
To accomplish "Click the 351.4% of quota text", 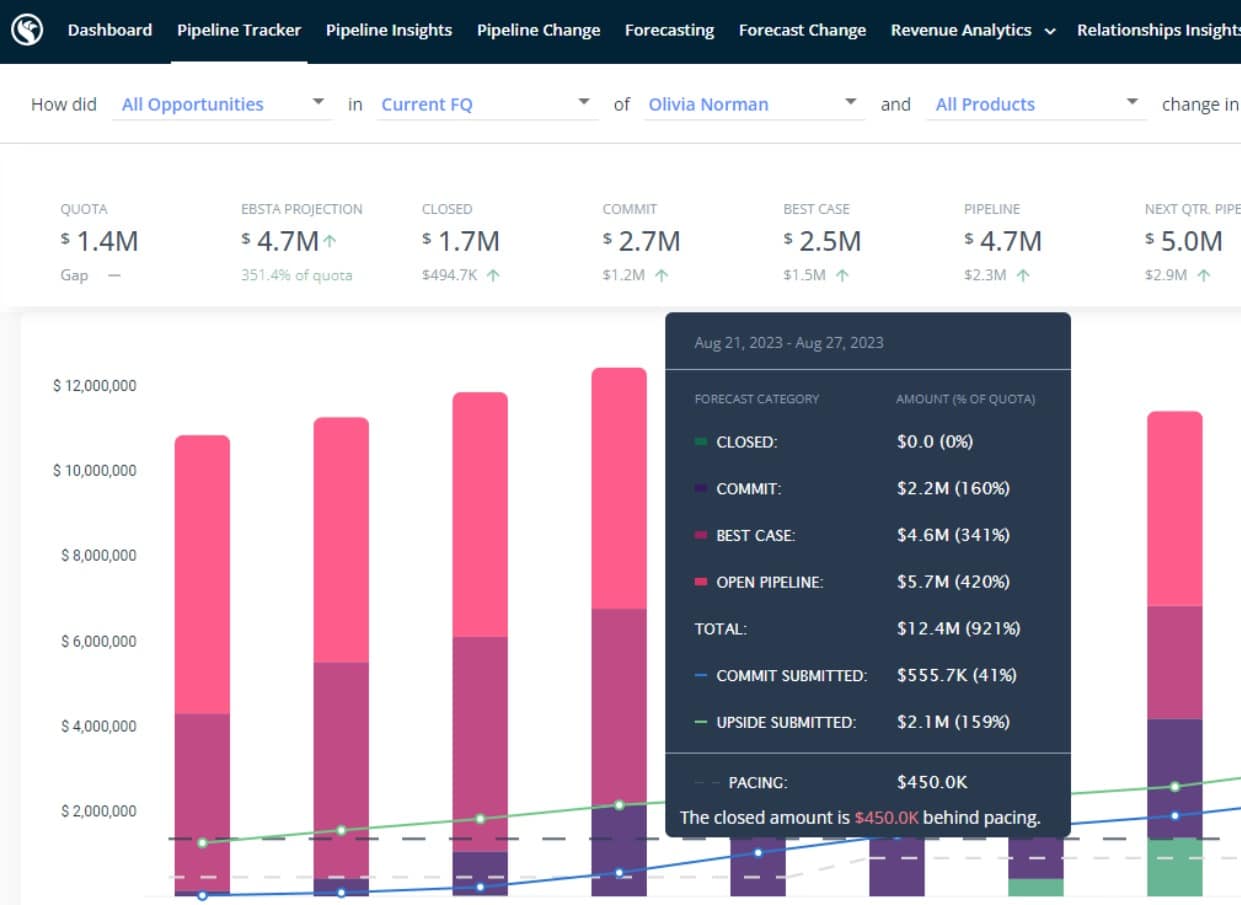I will [296, 275].
